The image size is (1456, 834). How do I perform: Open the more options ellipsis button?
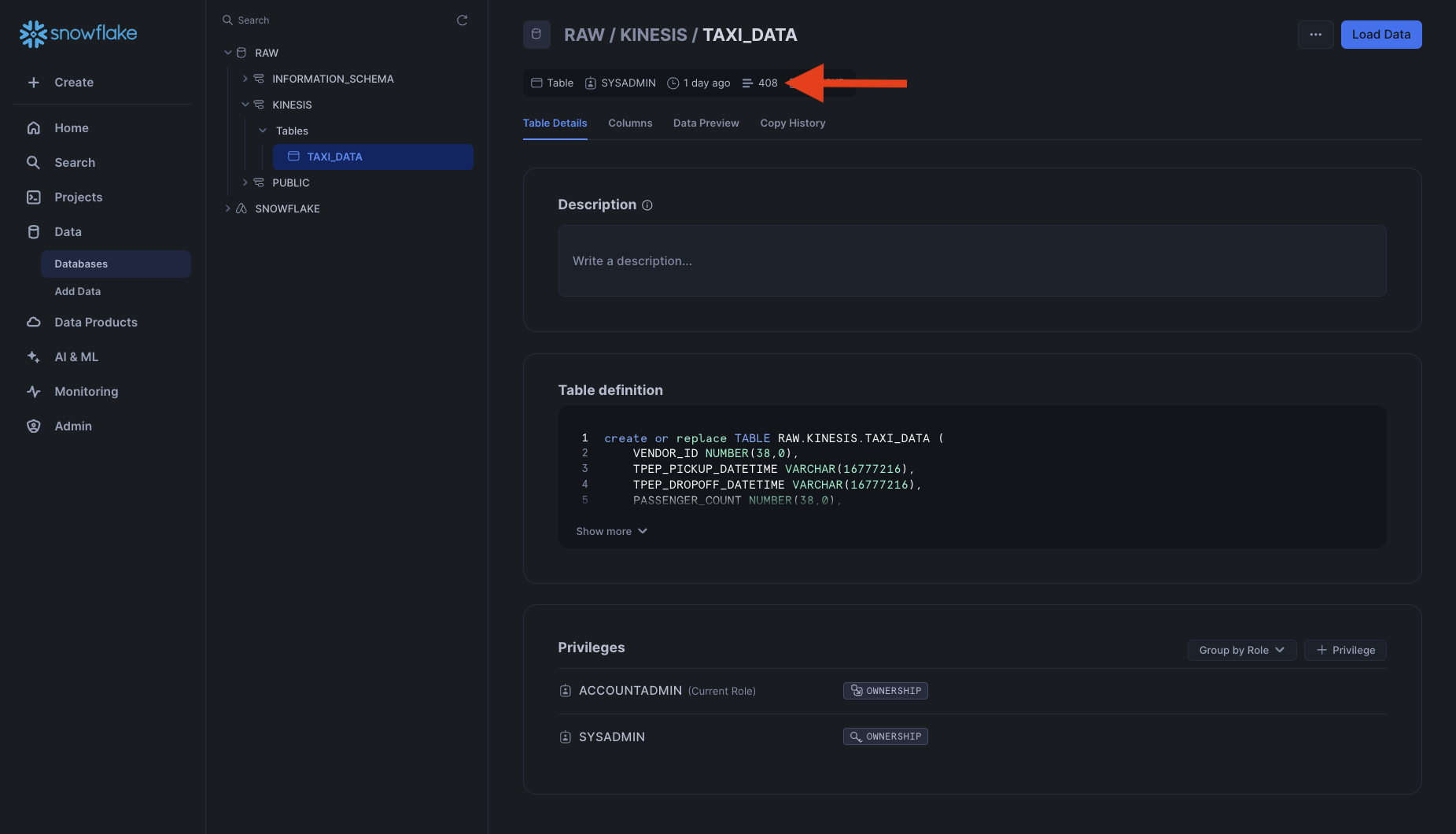point(1315,35)
